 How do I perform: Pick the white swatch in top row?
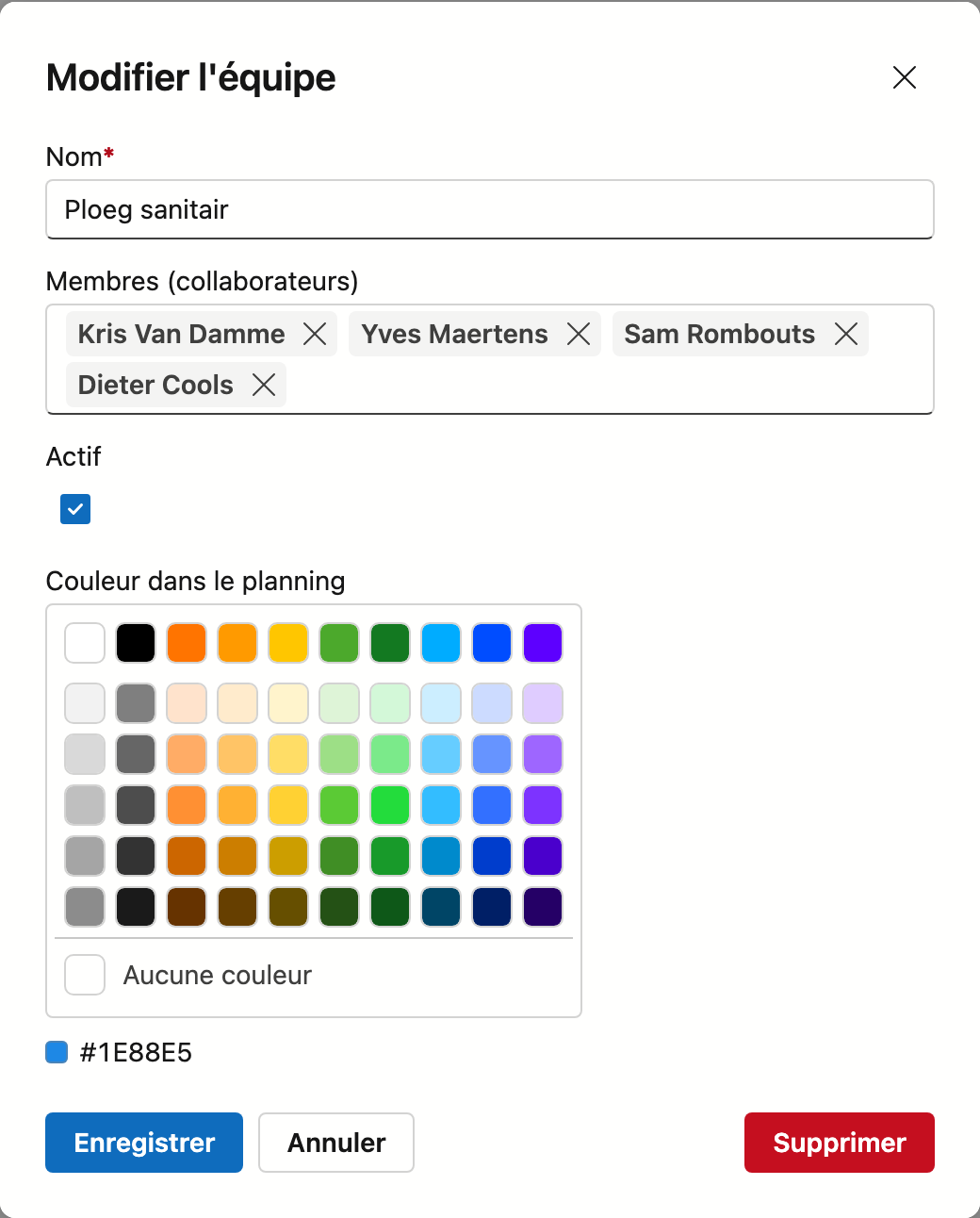85,643
